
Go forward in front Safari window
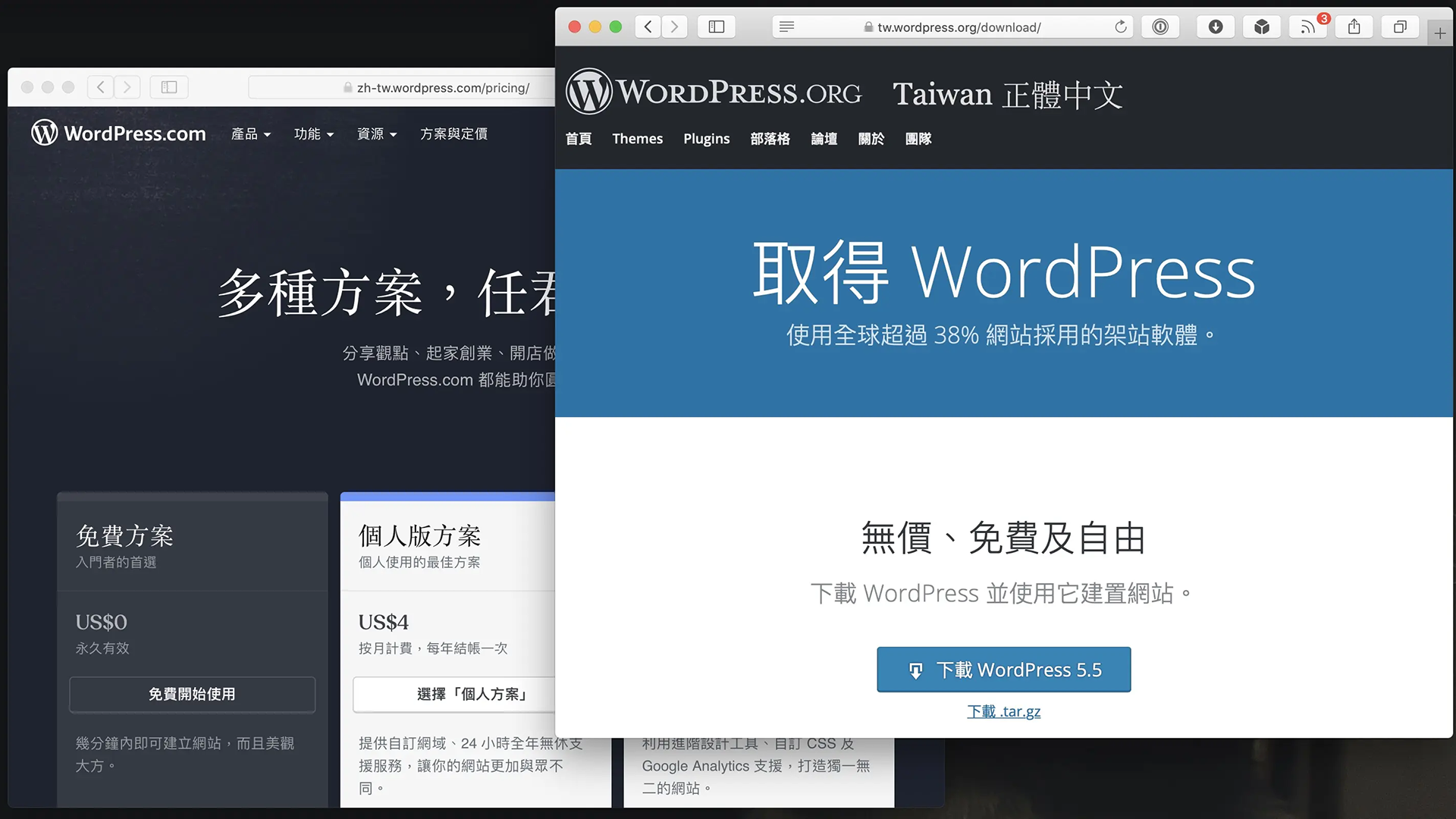pos(674,27)
